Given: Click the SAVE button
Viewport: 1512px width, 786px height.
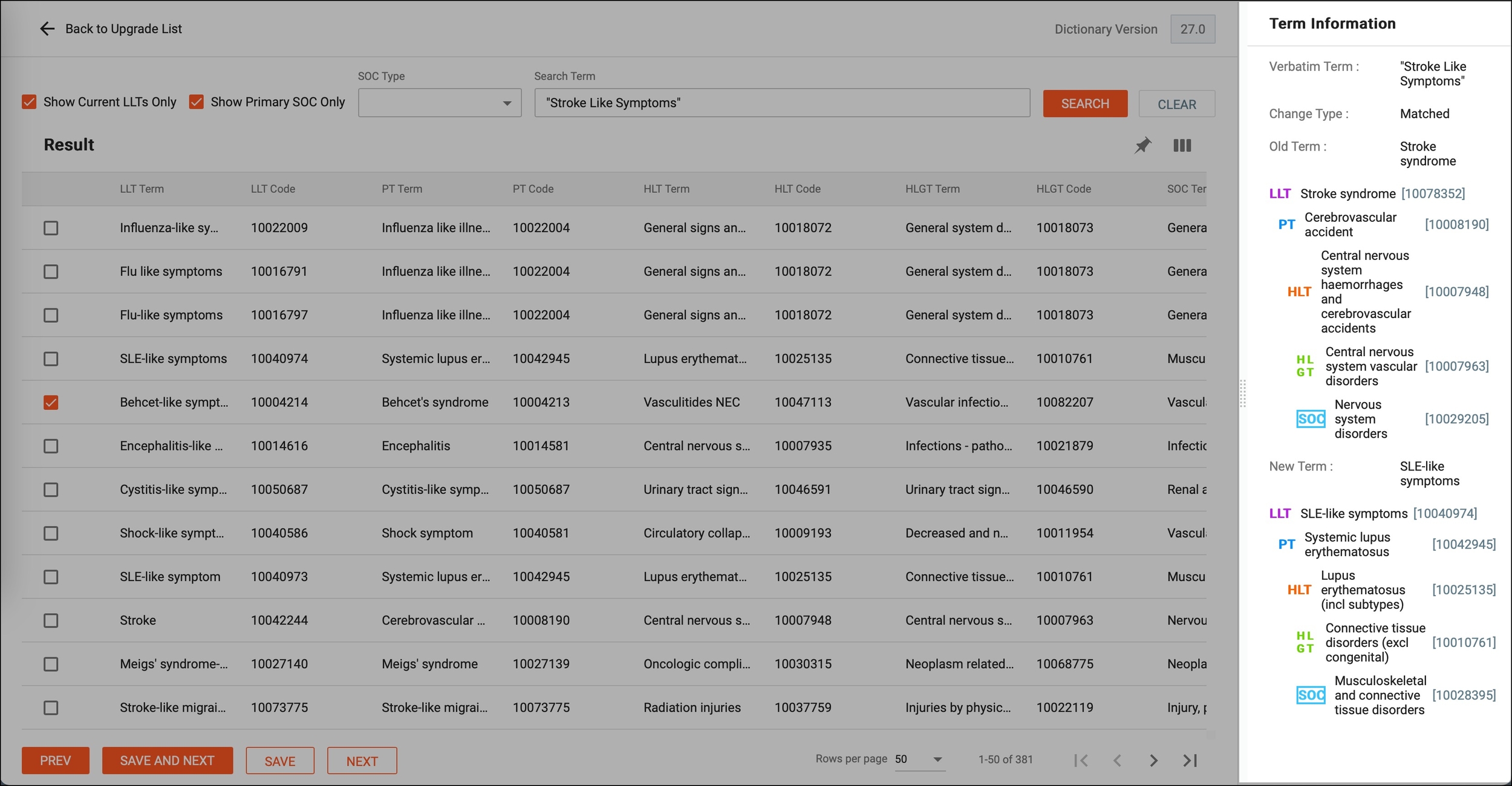Looking at the screenshot, I should coord(280,761).
